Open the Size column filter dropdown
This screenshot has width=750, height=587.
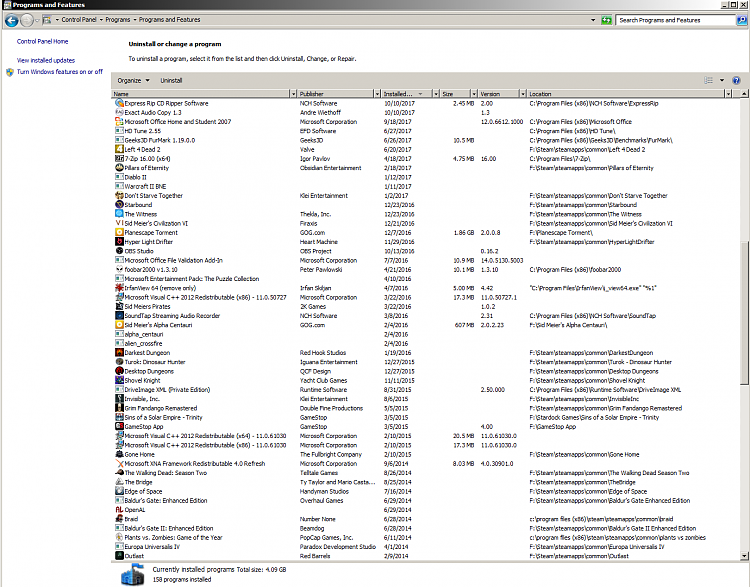[474, 94]
